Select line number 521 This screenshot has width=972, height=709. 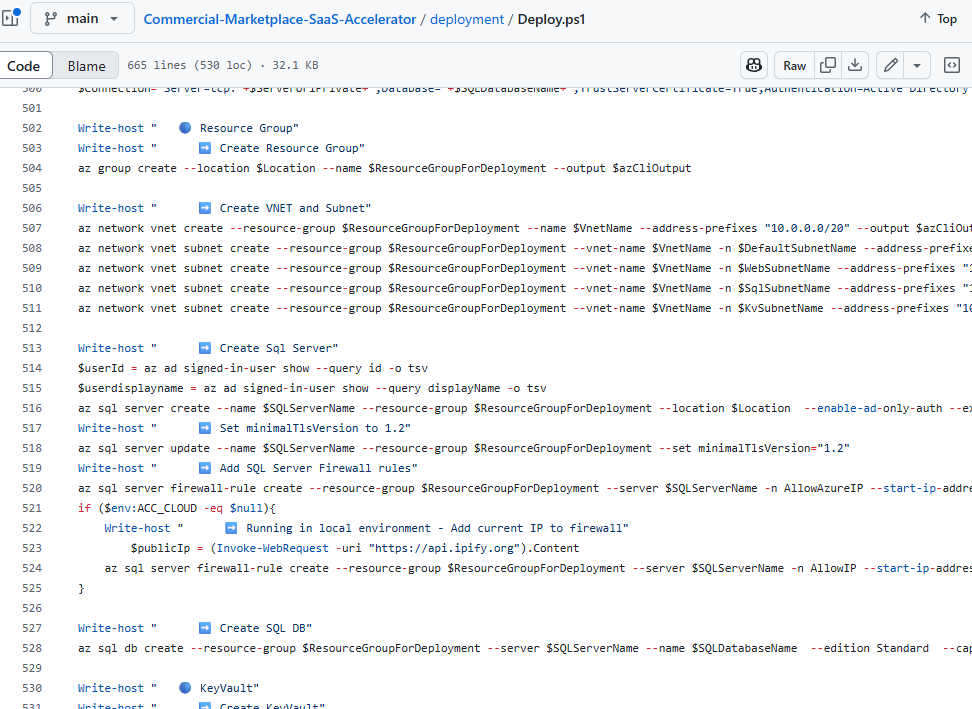click(32, 508)
